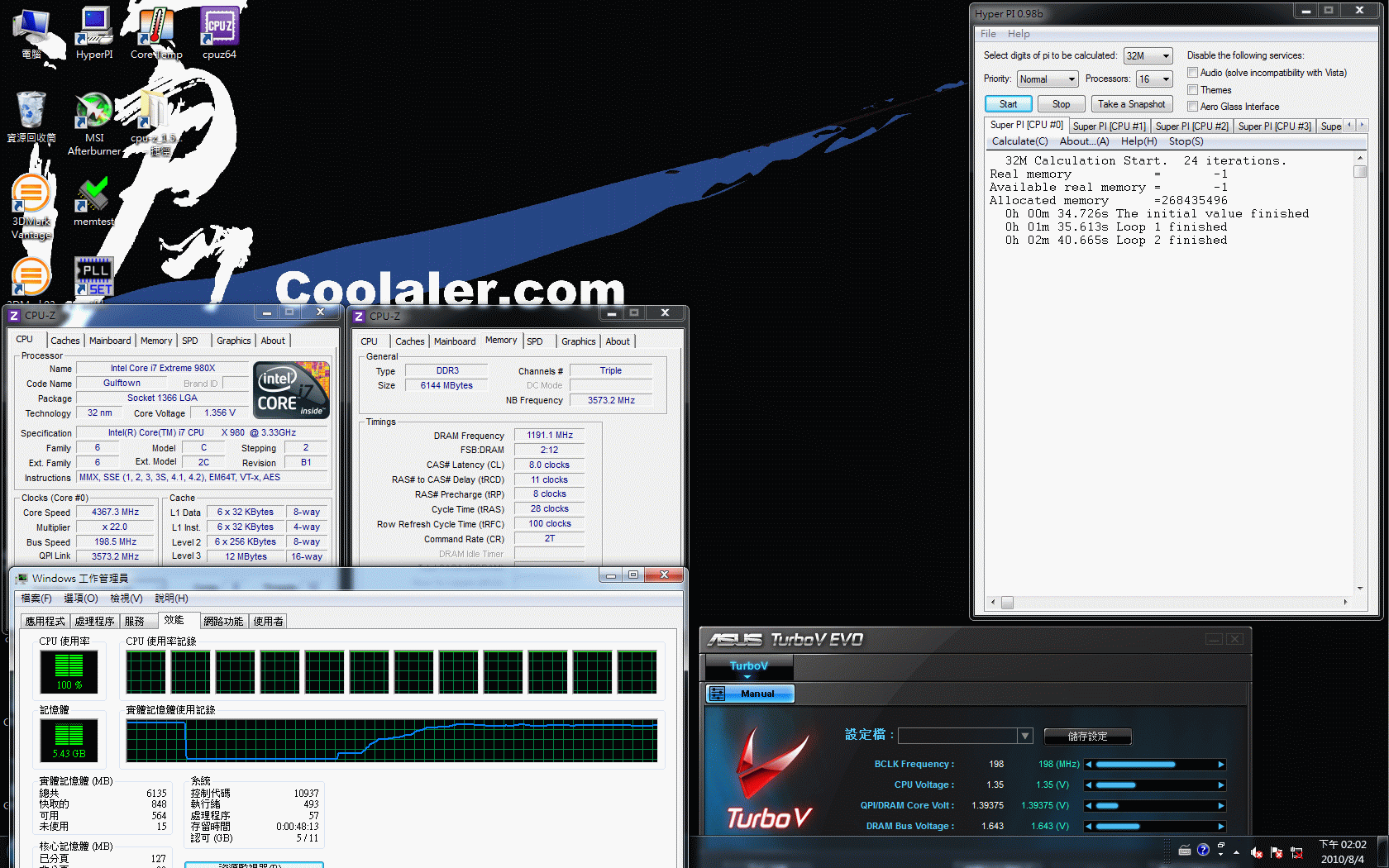Viewport: 1389px width, 868px height.
Task: Click the keyboard input tray icon
Action: [x=1185, y=850]
